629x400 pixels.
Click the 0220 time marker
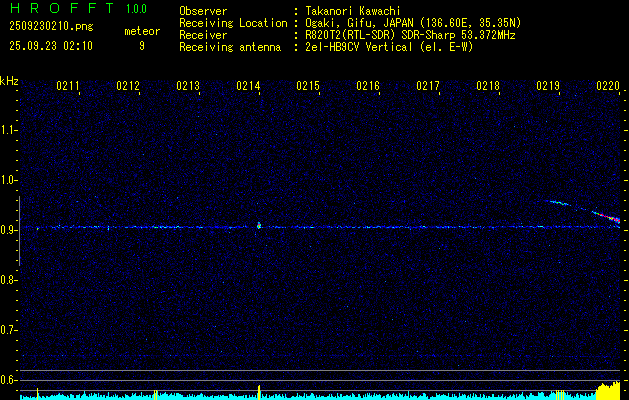tap(608, 86)
